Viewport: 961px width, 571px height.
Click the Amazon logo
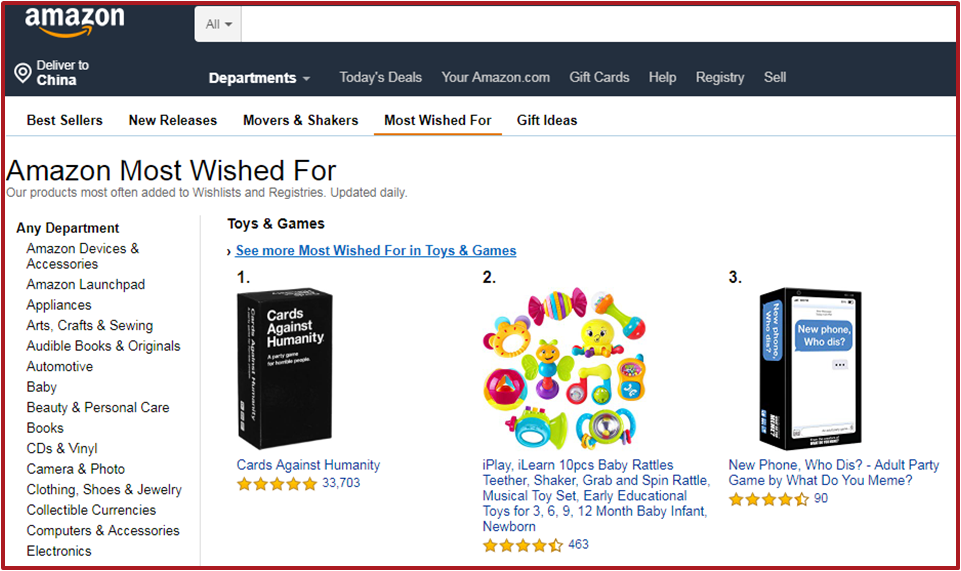pyautogui.click(x=74, y=21)
